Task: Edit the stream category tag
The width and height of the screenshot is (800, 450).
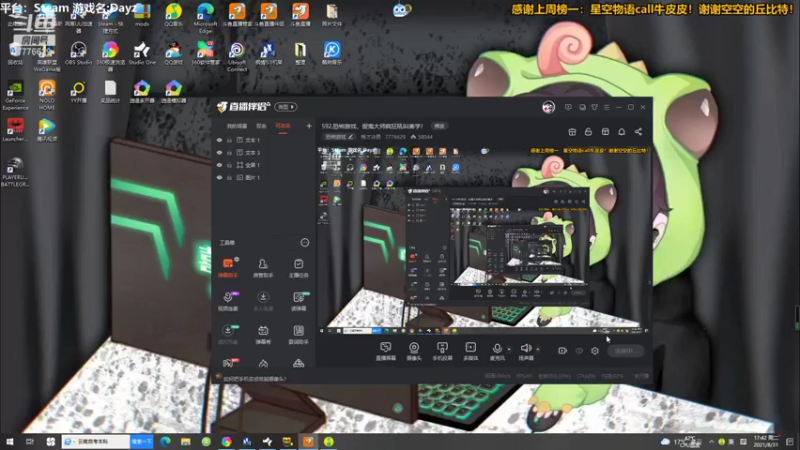Action: click(339, 137)
